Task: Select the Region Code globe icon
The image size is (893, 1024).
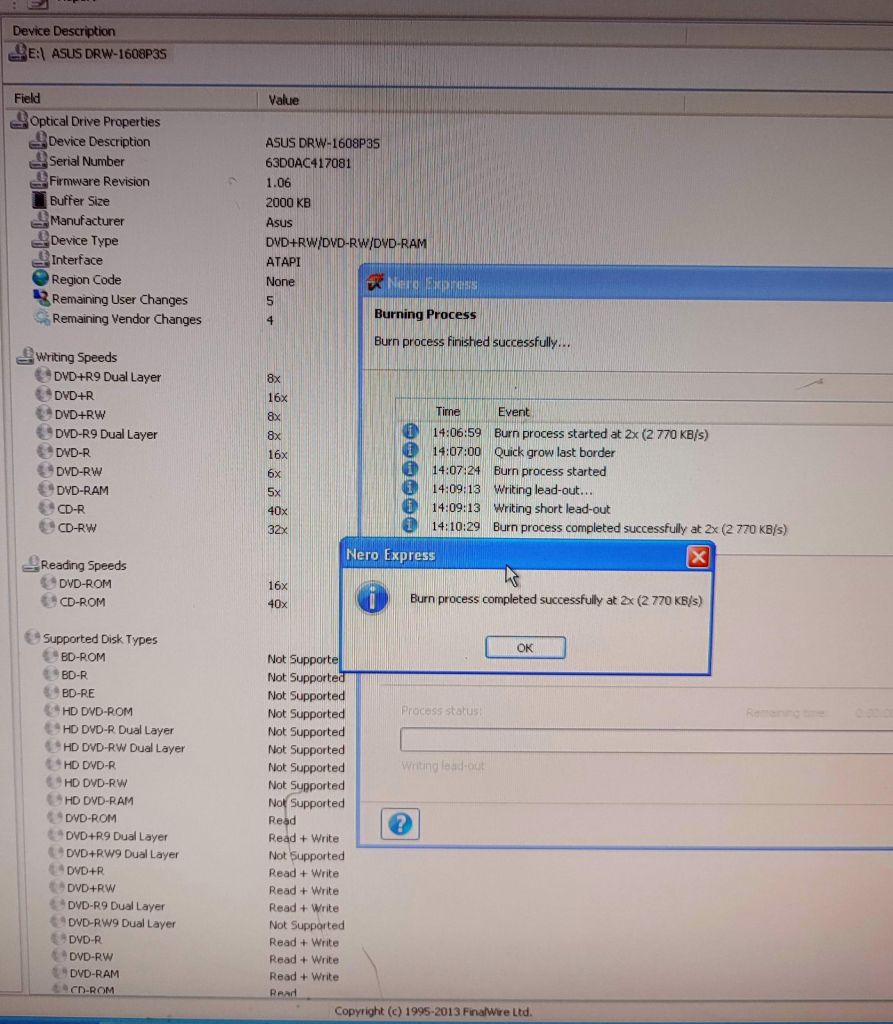Action: (x=41, y=278)
